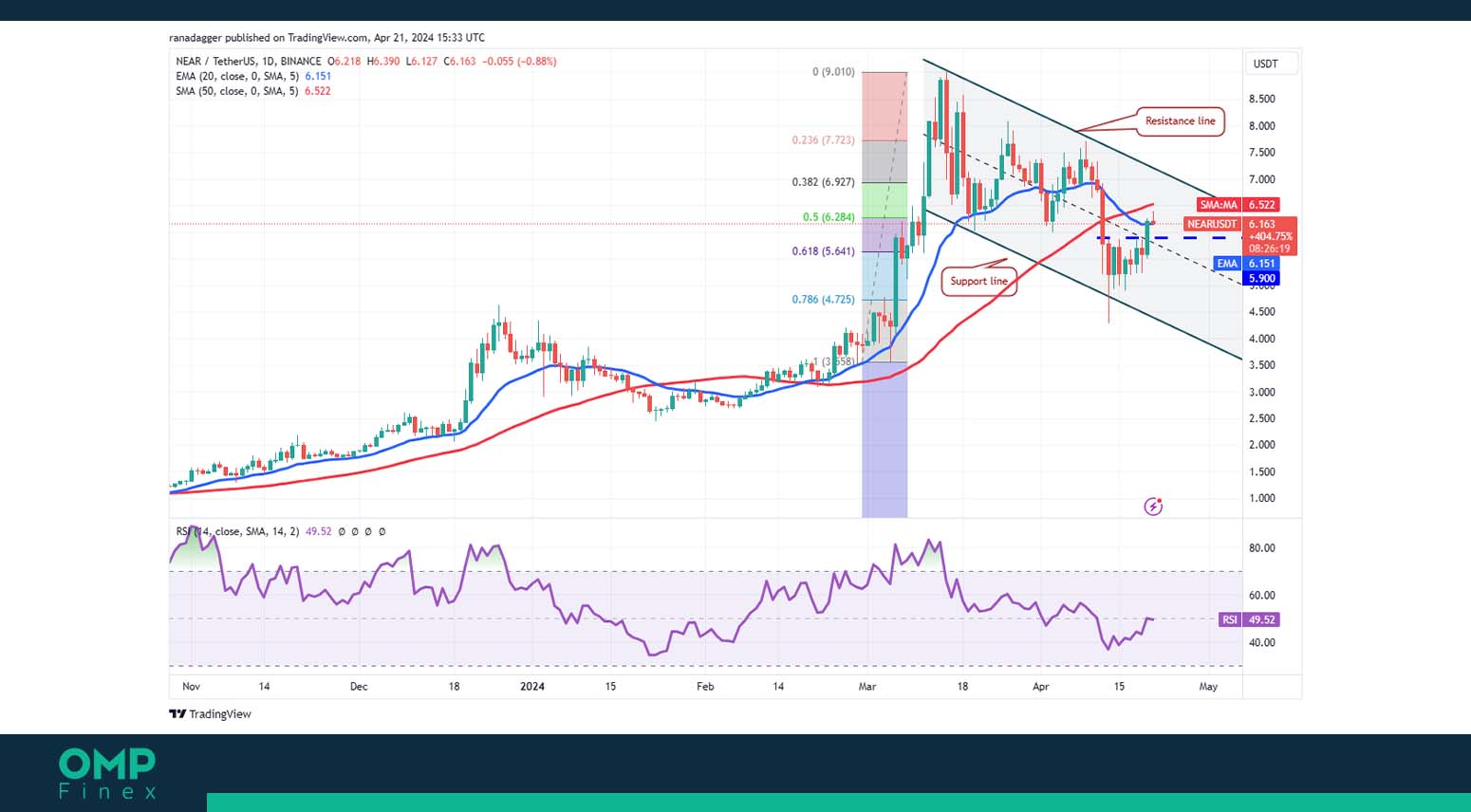Viewport: 1471px width, 812px height.
Task: Click the RSI axis 80.00 label
Action: coord(1262,548)
